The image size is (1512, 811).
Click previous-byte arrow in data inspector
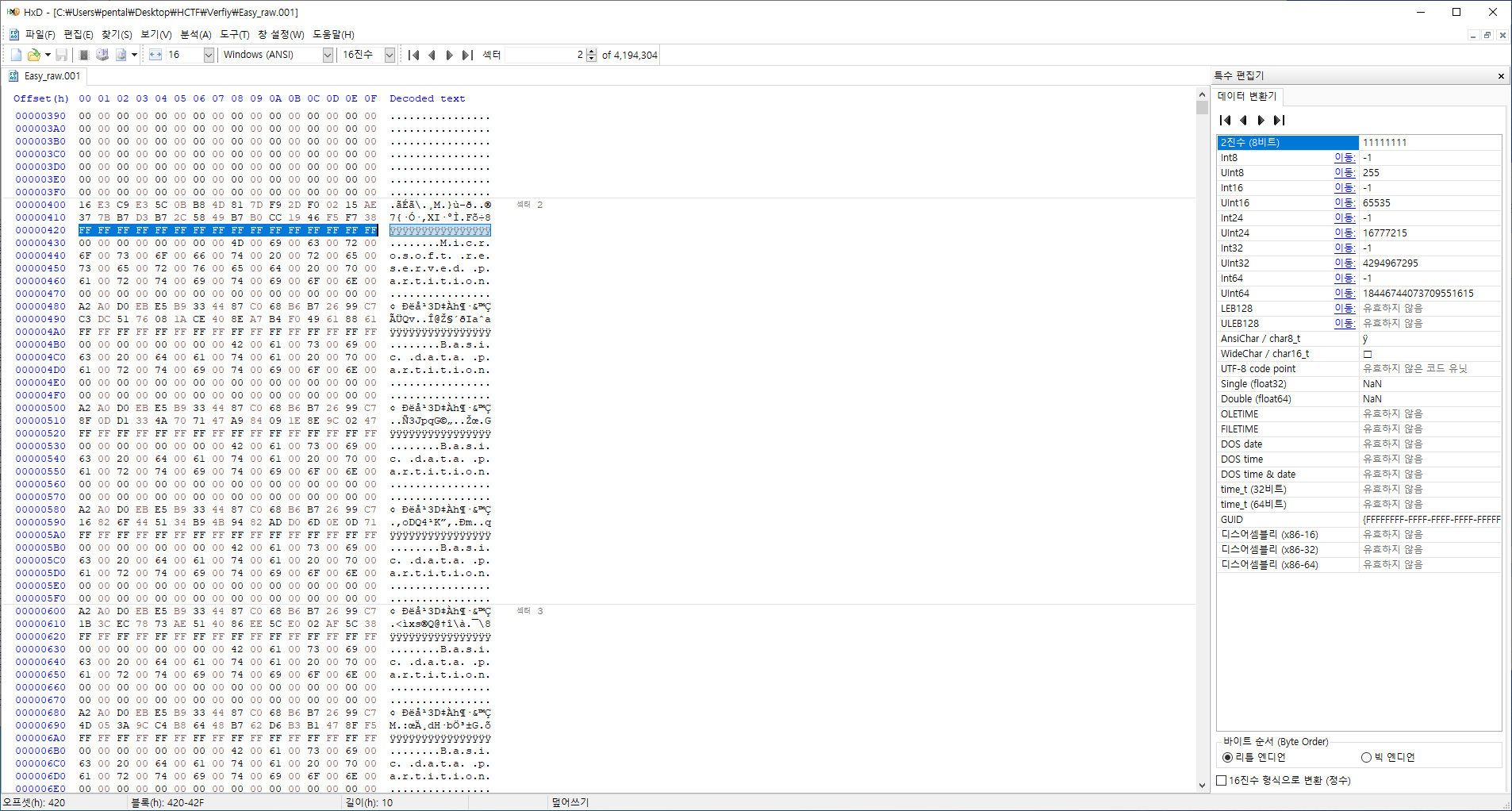click(1243, 121)
